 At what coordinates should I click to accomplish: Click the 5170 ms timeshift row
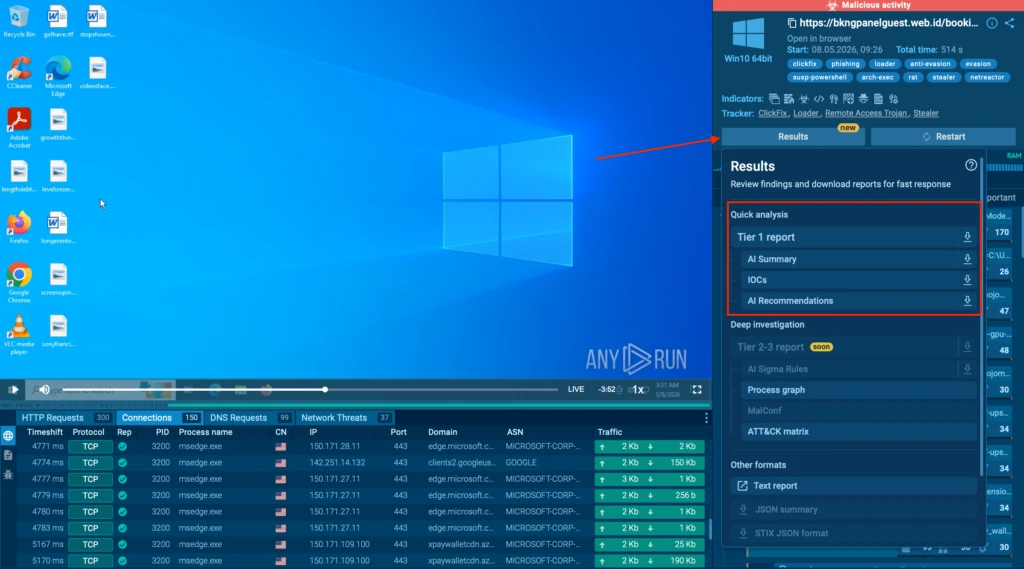pyautogui.click(x=48, y=561)
